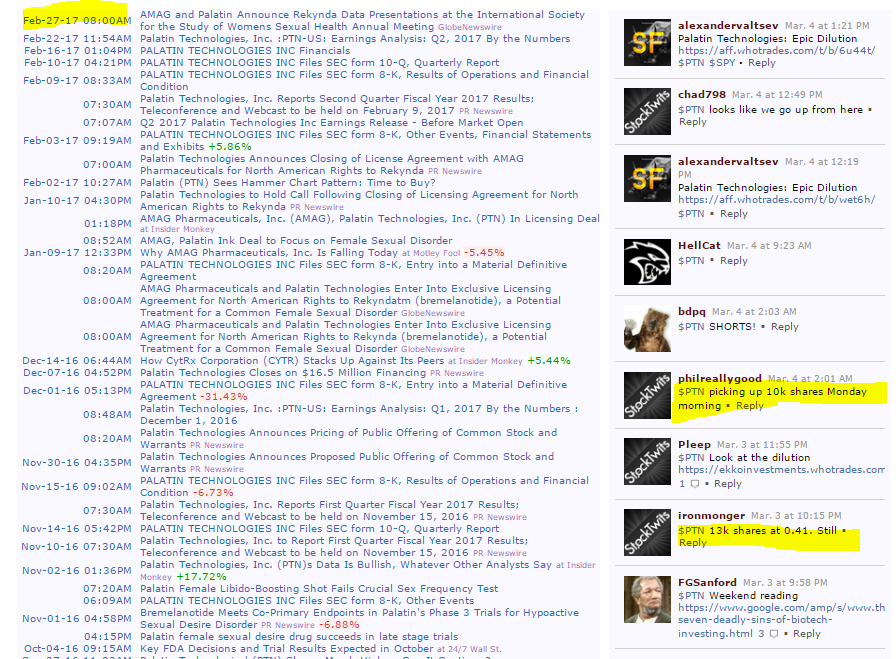
Task: Open the HellCat username link
Action: click(x=699, y=245)
